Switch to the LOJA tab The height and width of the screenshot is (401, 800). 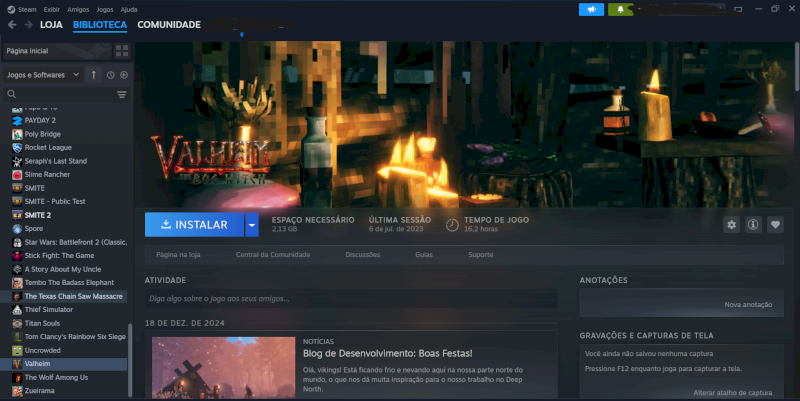(51, 24)
